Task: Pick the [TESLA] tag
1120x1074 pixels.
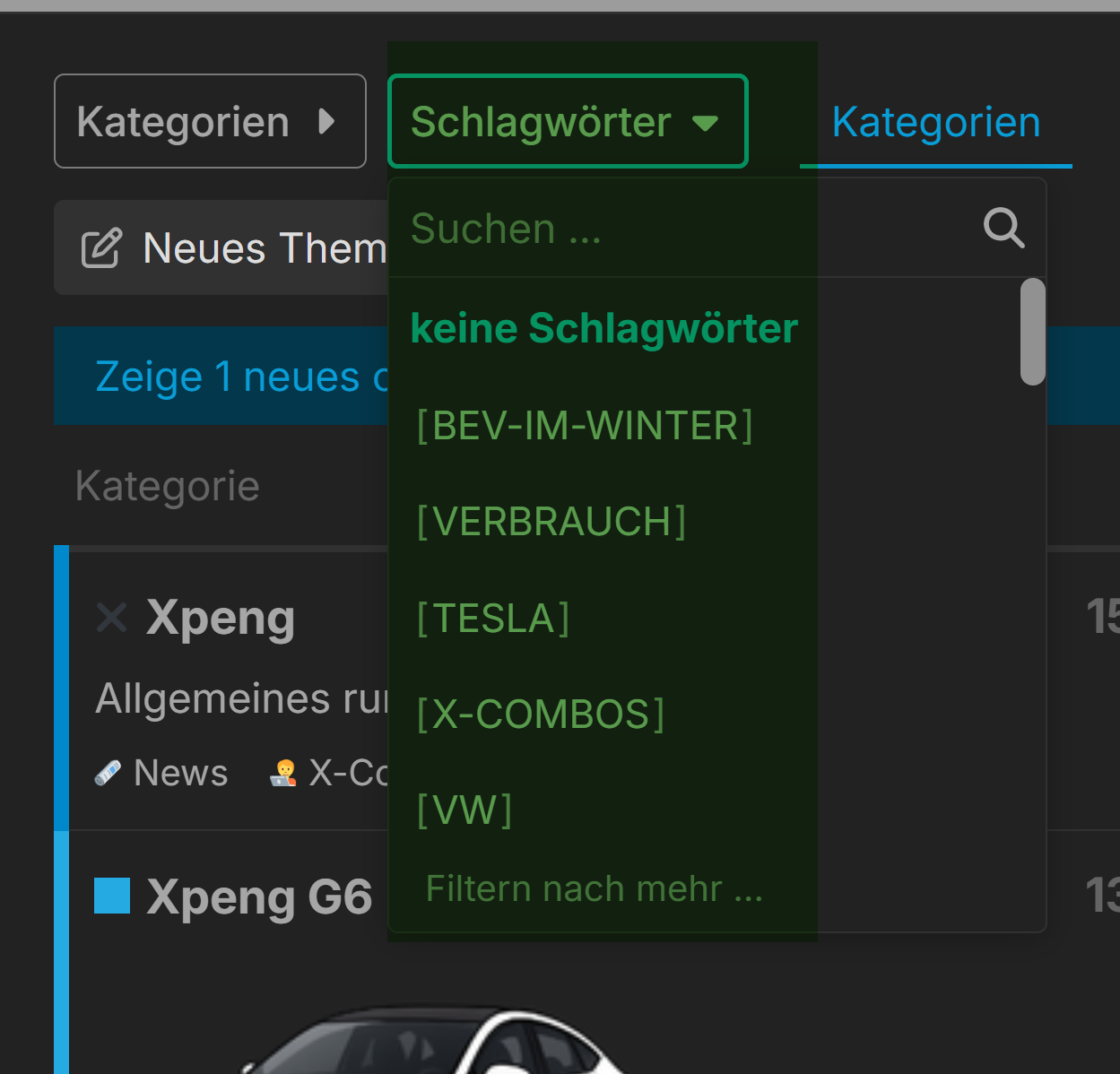Action: [x=493, y=619]
